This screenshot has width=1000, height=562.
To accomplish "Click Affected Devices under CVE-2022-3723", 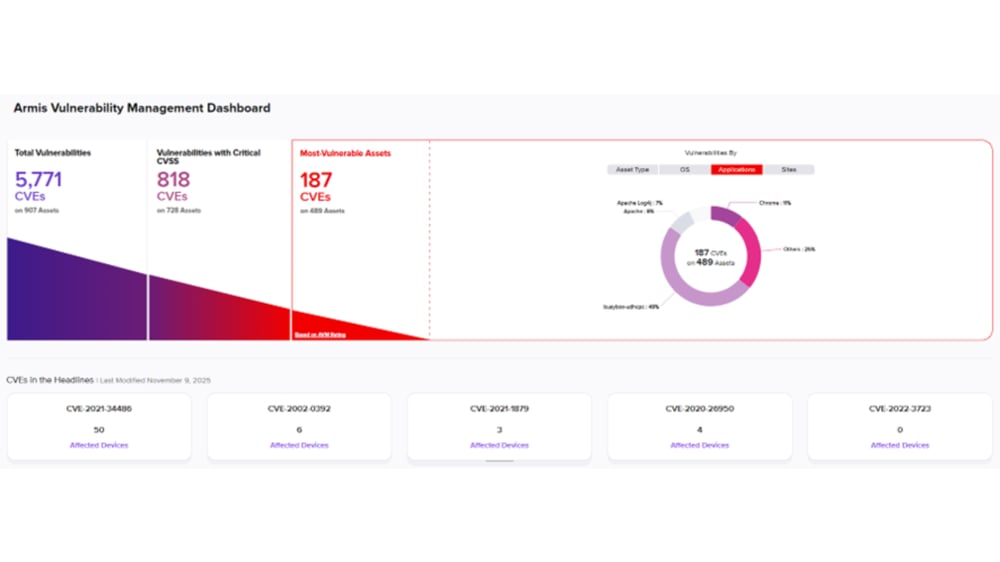I will tap(900, 445).
